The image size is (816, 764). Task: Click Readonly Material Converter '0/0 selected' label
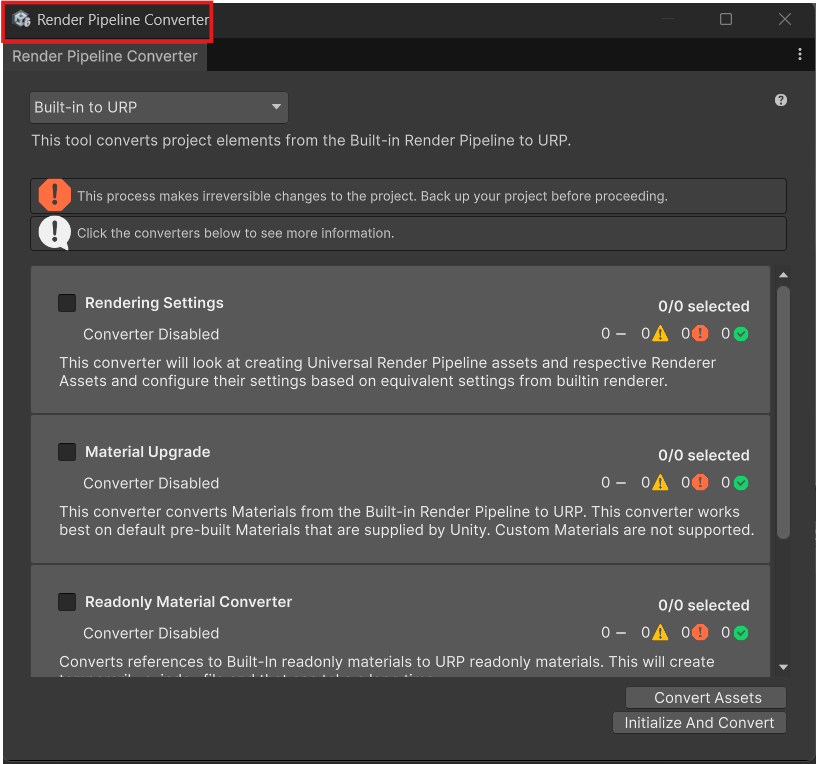point(704,605)
